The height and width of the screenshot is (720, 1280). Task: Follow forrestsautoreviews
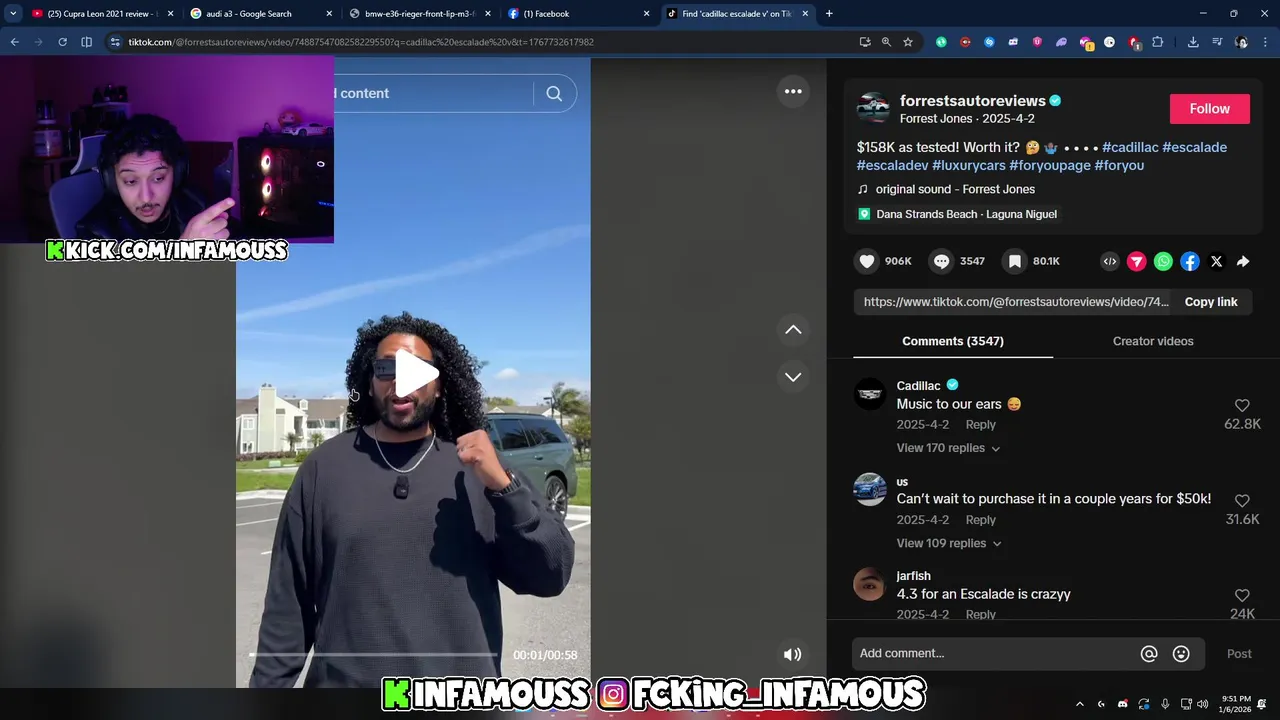[1209, 108]
